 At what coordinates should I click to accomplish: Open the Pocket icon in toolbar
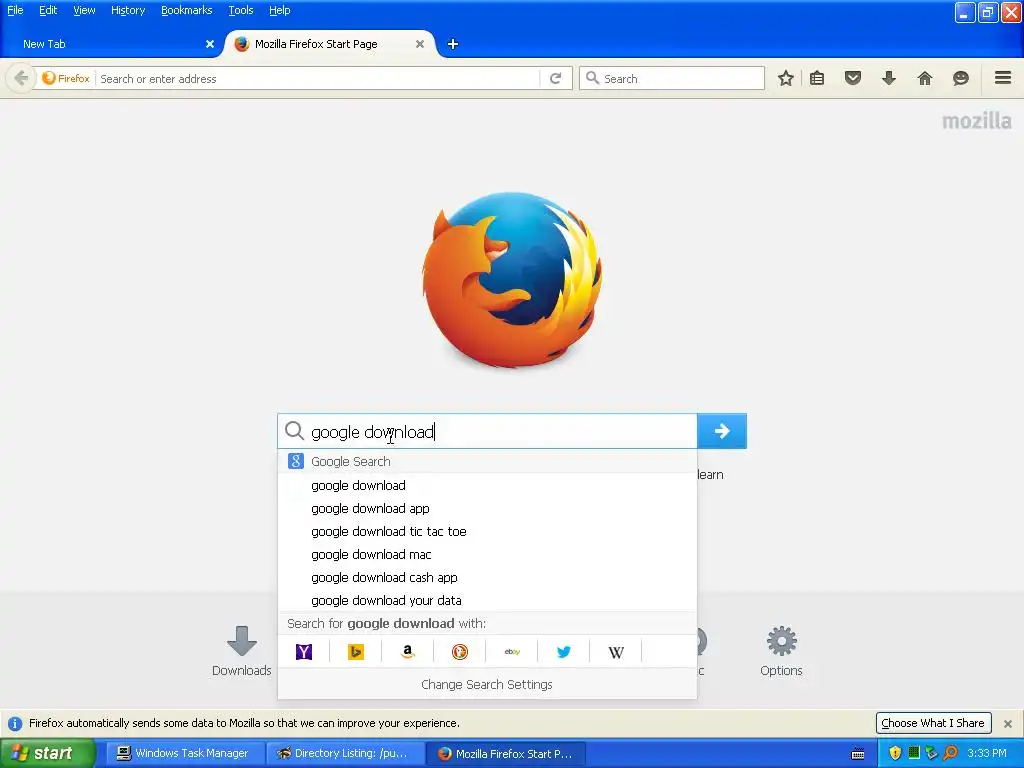click(853, 78)
